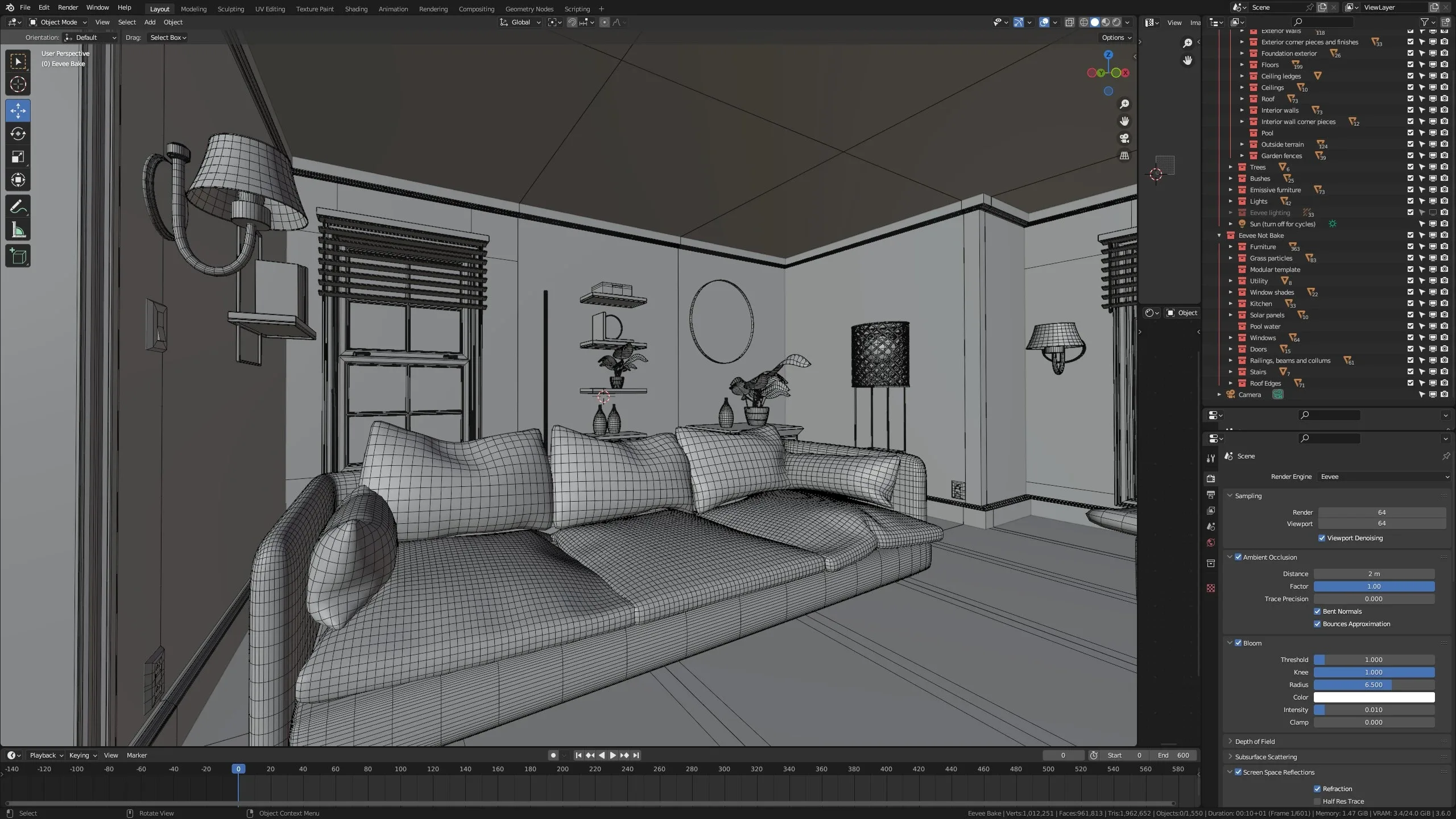Image resolution: width=1456 pixels, height=819 pixels.
Task: Uncheck Bent Normals option
Action: click(x=1317, y=611)
